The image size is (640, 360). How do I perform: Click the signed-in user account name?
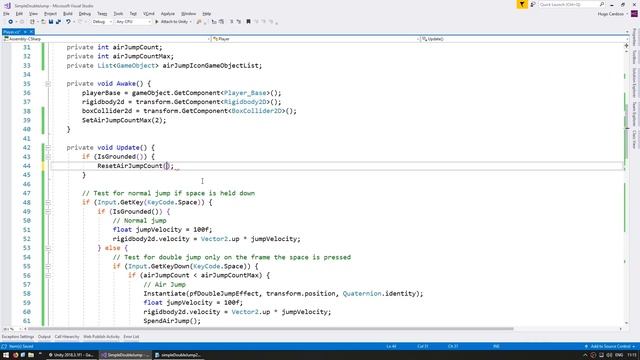pos(610,14)
